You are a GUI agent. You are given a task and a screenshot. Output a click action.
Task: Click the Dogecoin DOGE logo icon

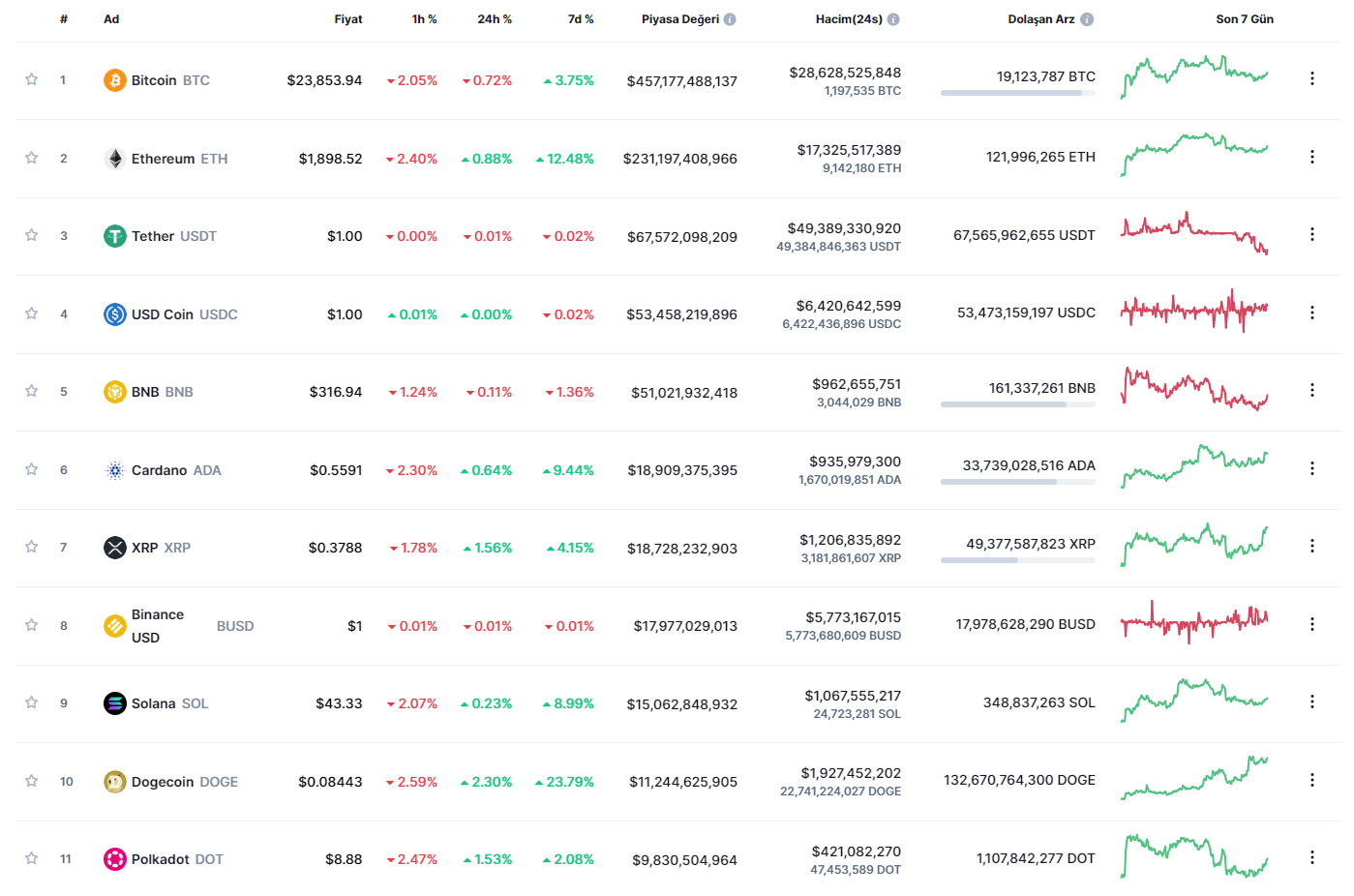[115, 781]
